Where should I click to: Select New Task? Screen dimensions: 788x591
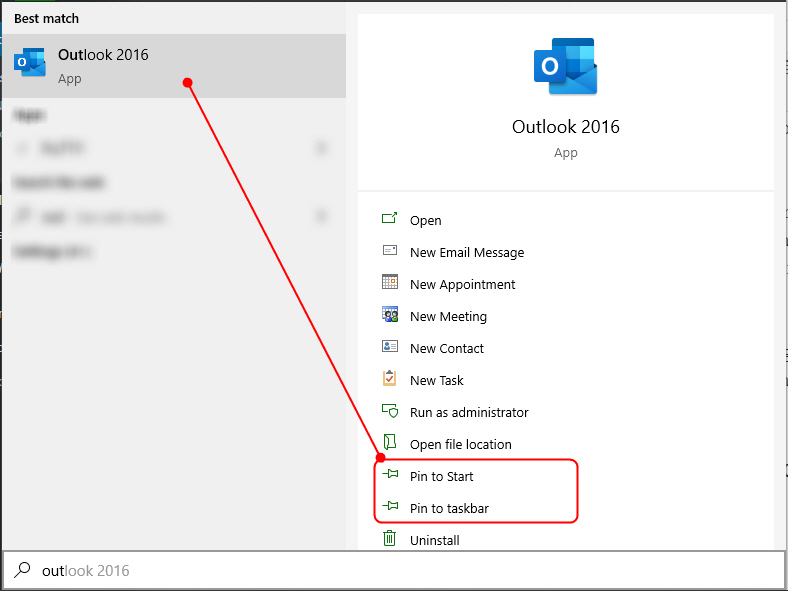437,380
